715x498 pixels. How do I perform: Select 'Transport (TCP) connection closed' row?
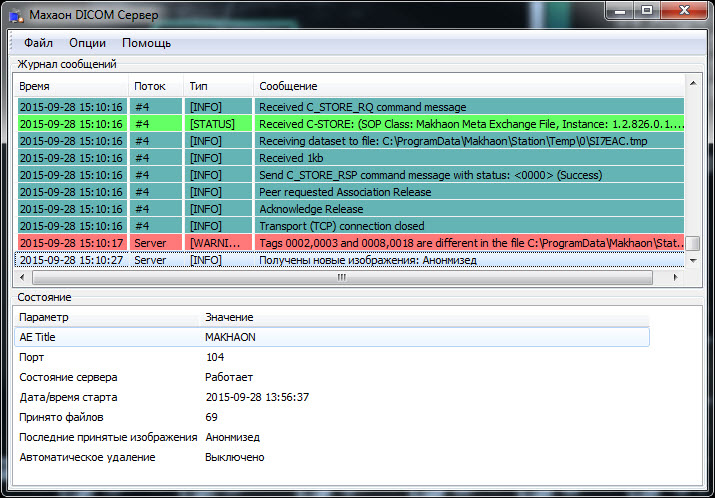350,226
